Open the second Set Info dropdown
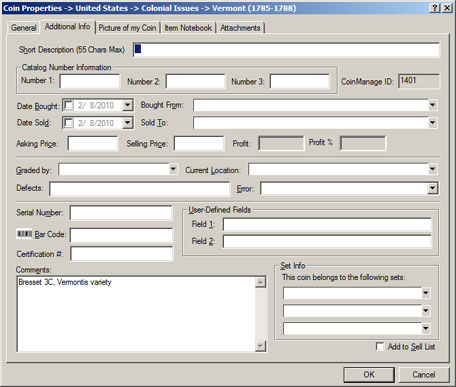 tap(426, 311)
